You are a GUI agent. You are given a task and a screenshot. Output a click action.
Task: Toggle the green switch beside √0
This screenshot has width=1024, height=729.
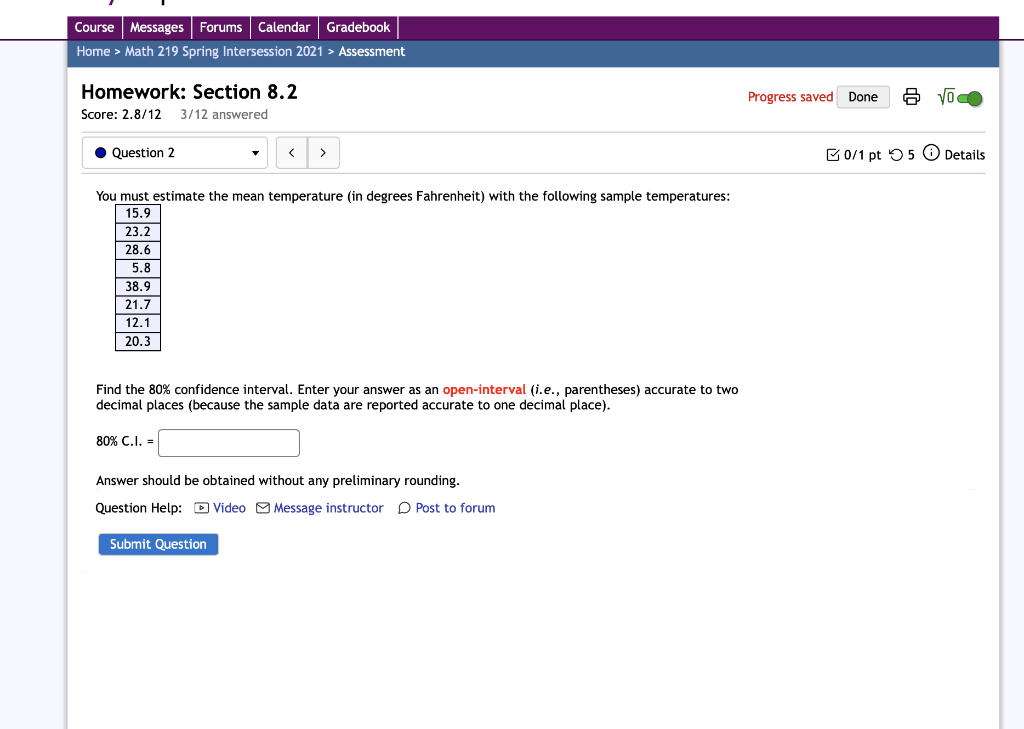point(968,96)
